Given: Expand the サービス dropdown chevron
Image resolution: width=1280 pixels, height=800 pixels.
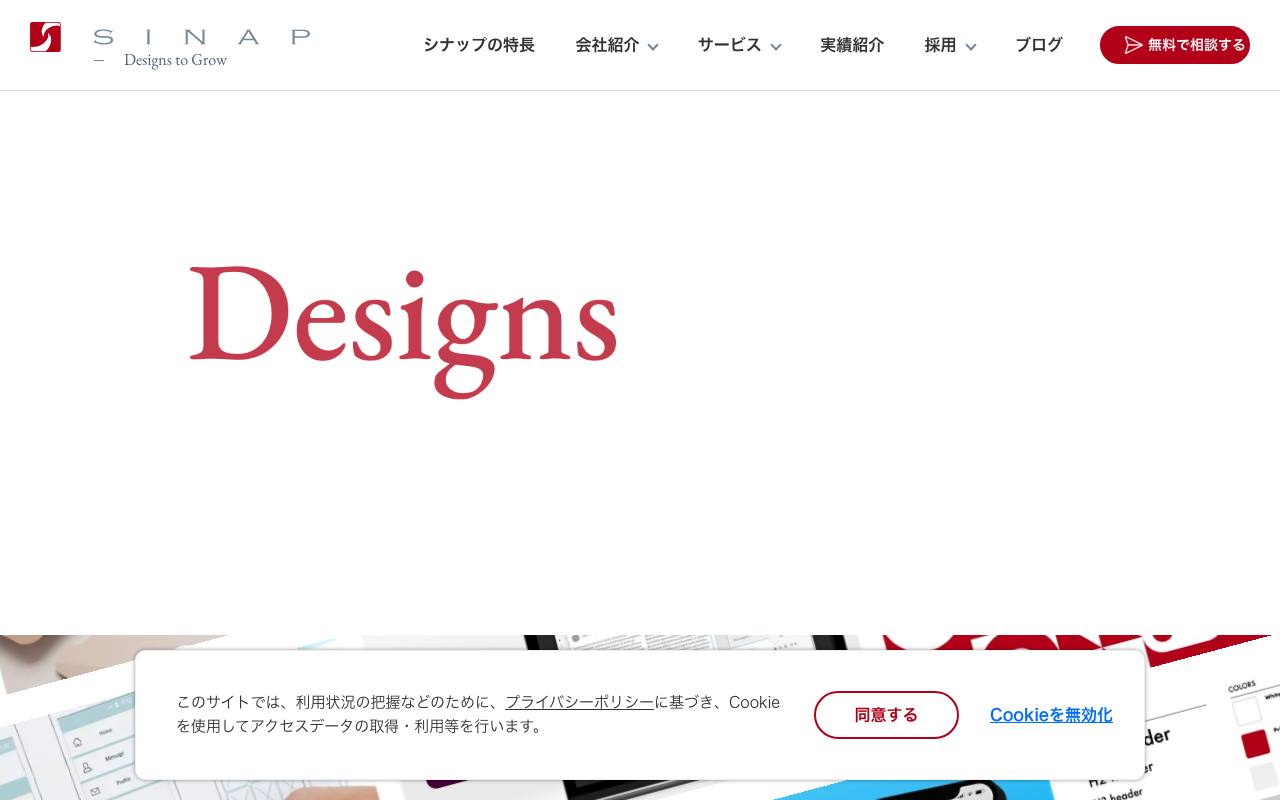Looking at the screenshot, I should pos(776,47).
